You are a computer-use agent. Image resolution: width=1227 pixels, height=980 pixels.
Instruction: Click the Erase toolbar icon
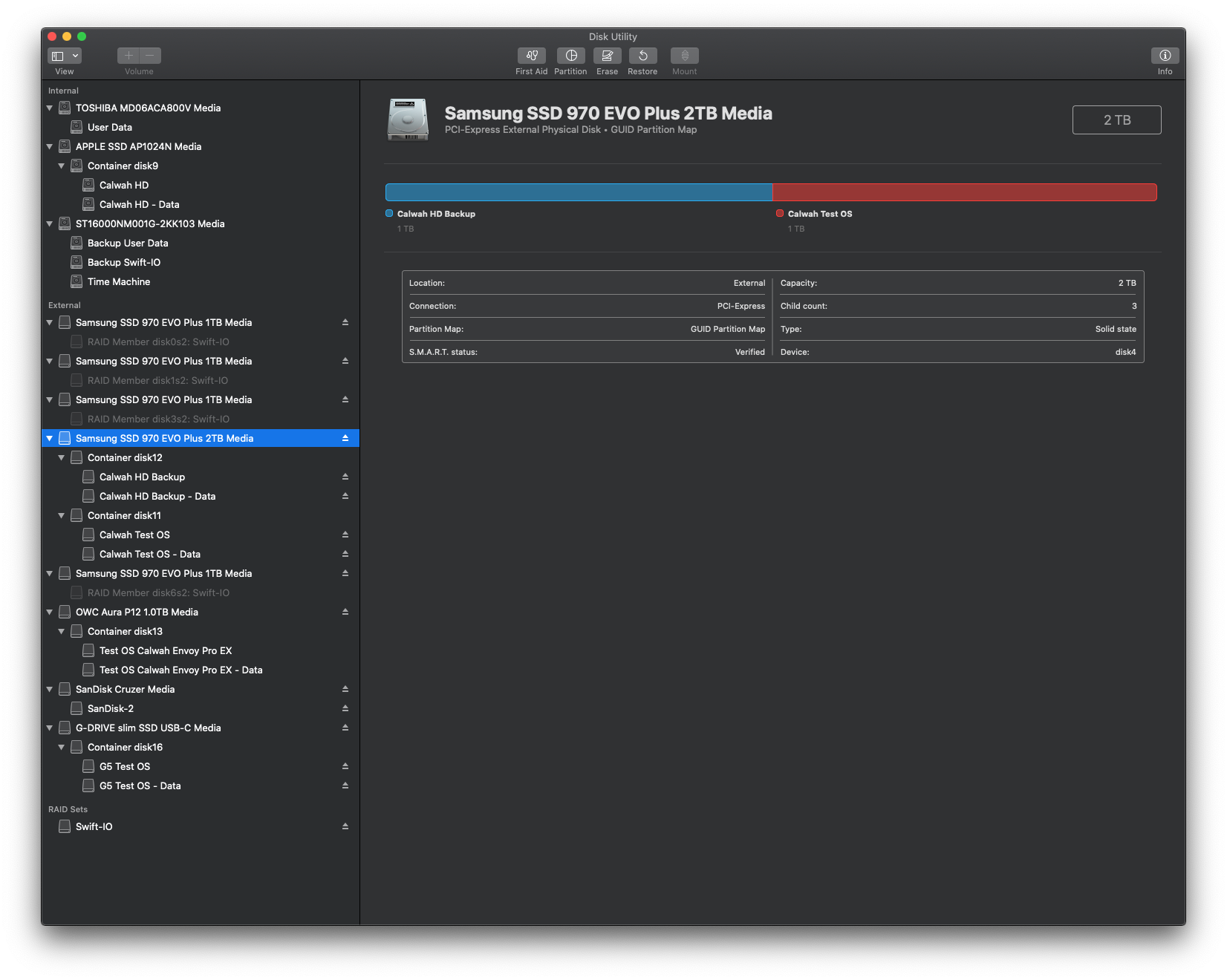coord(608,56)
